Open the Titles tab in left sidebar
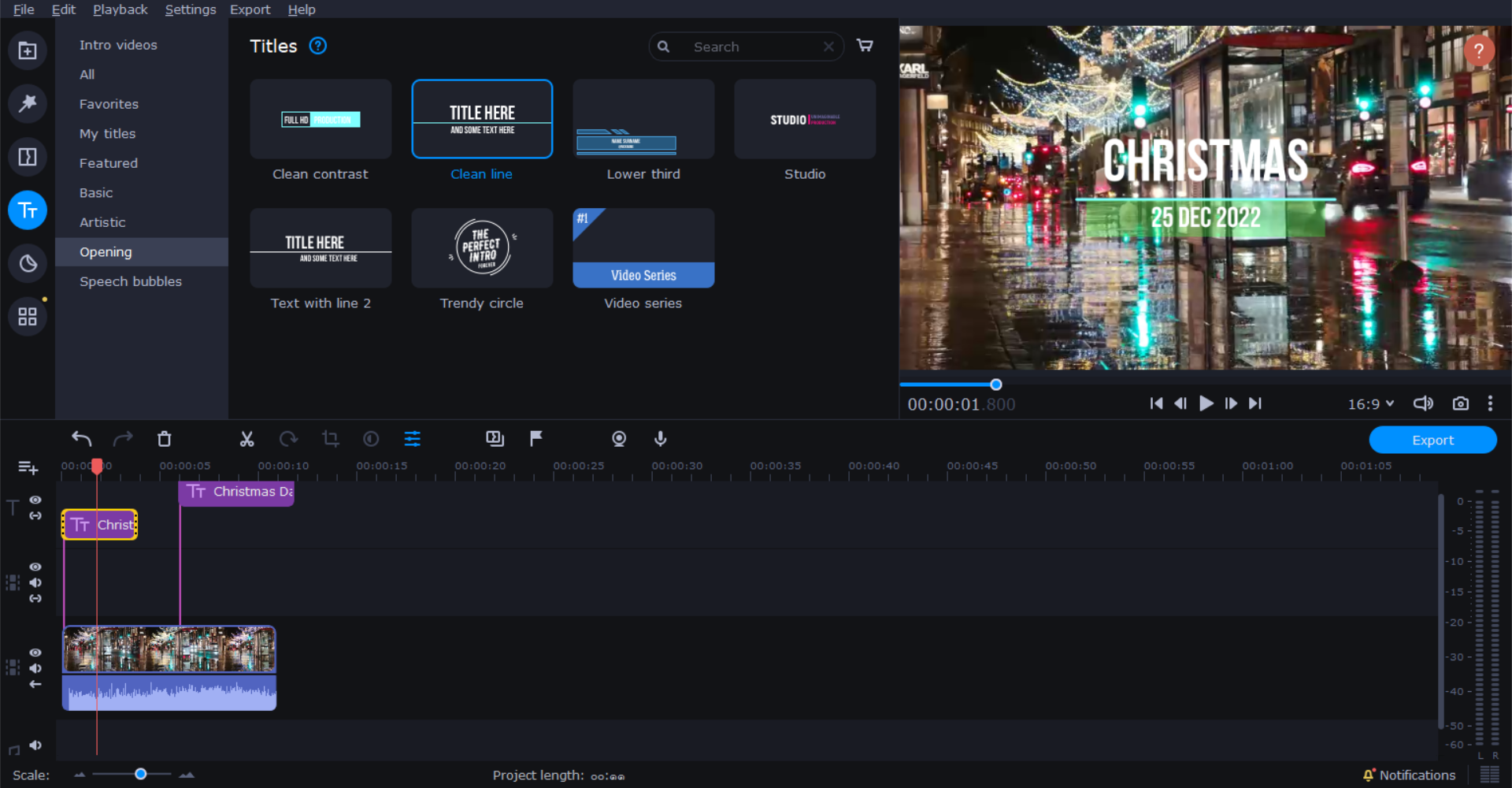 (28, 210)
